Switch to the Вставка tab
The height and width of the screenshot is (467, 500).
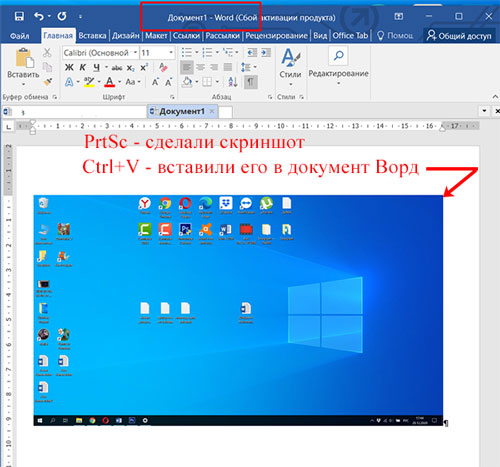pos(92,36)
